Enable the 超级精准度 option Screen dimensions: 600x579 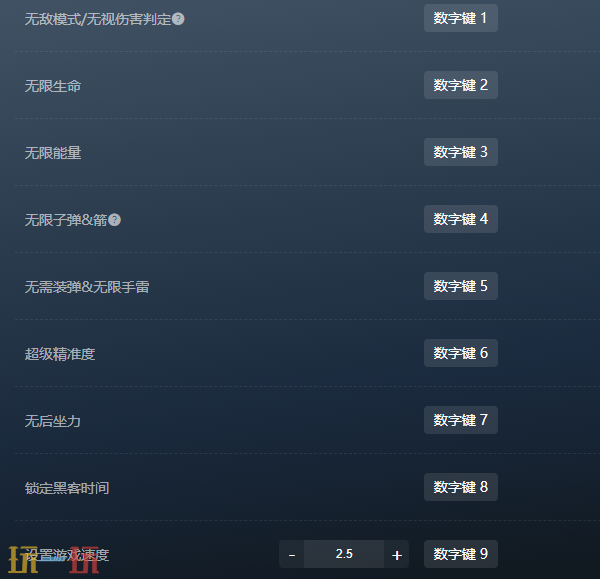pyautogui.click(x=60, y=354)
